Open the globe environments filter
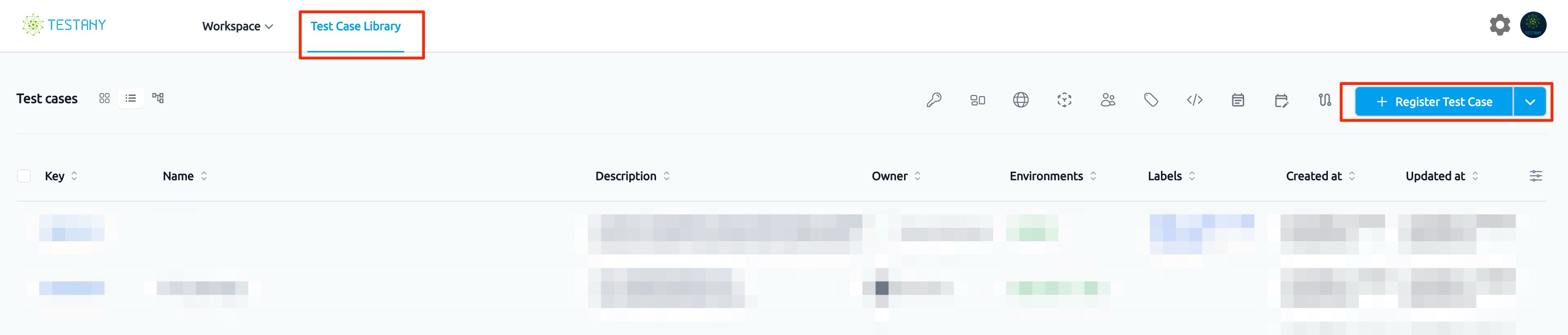 point(1021,100)
